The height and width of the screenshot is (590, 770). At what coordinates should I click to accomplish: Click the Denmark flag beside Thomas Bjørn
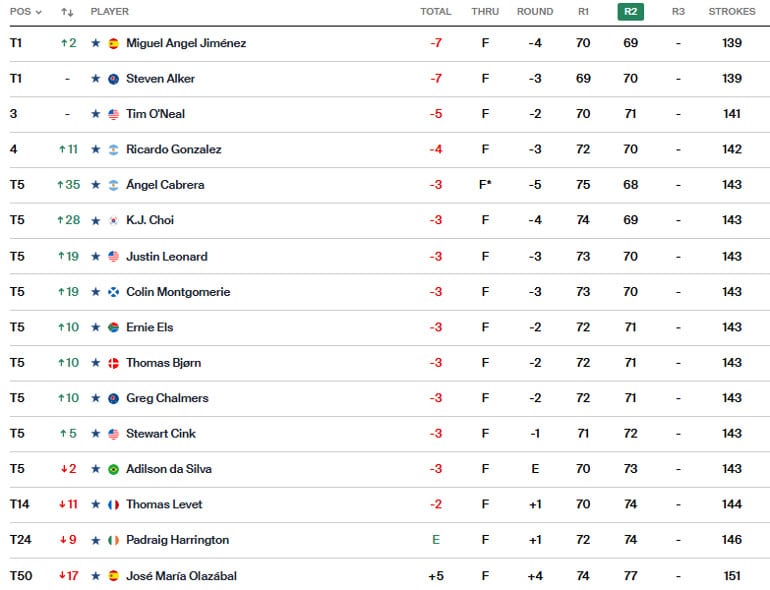coord(113,363)
